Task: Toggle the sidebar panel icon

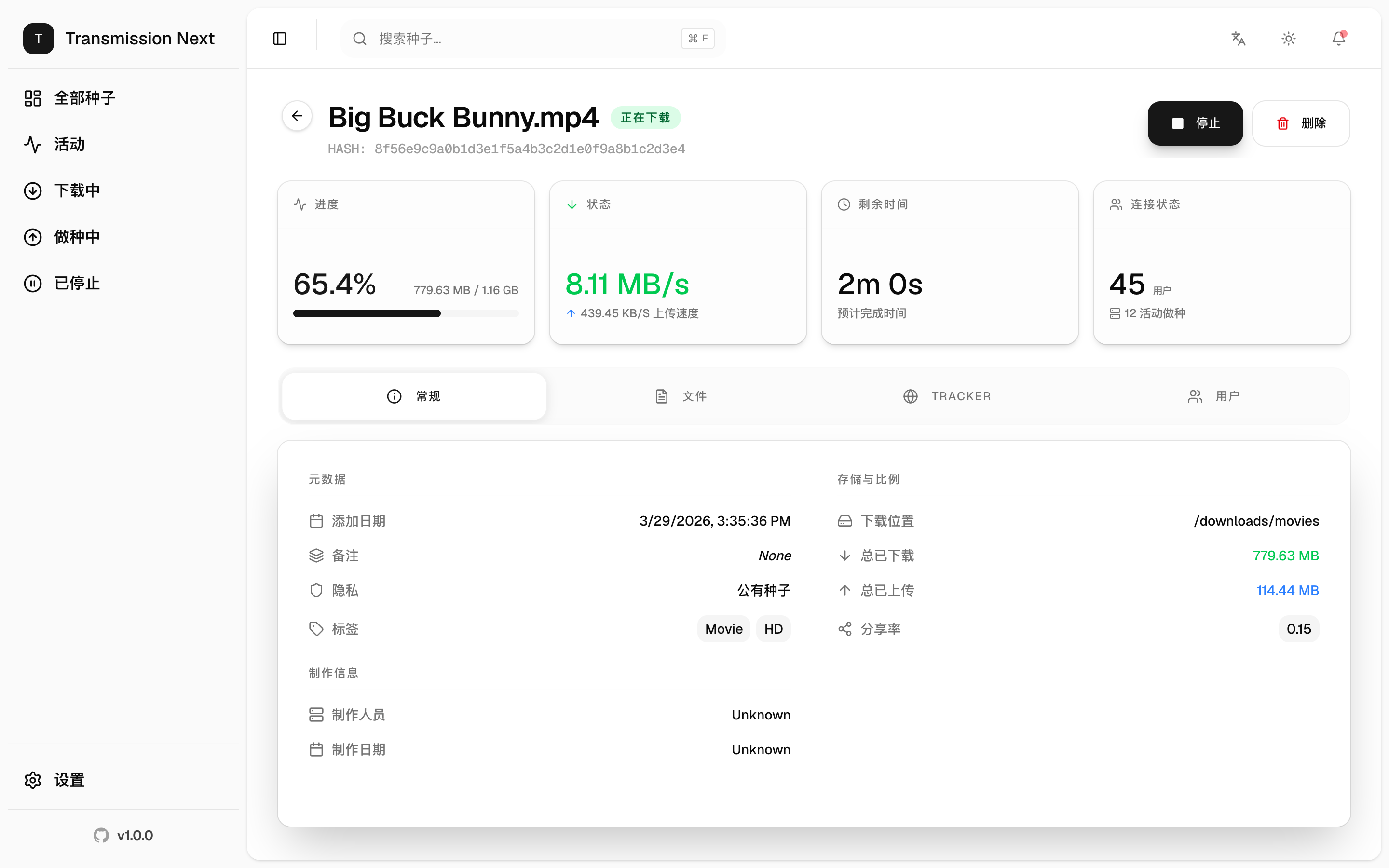Action: (x=280, y=39)
